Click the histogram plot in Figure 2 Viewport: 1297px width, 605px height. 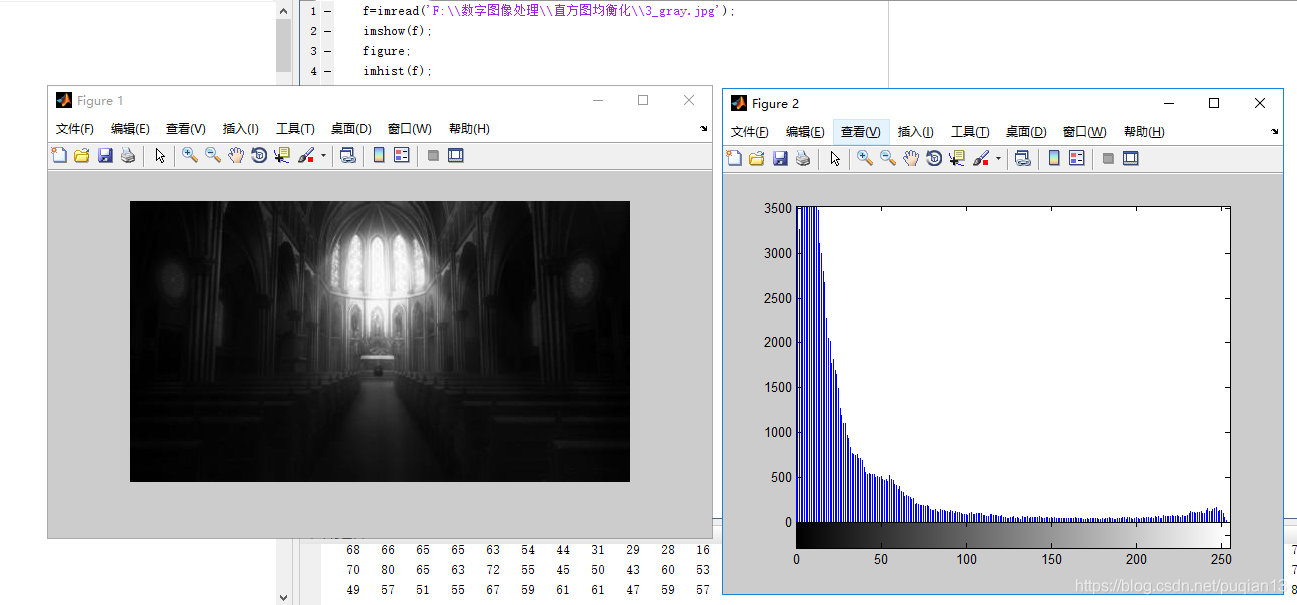[x=1013, y=364]
